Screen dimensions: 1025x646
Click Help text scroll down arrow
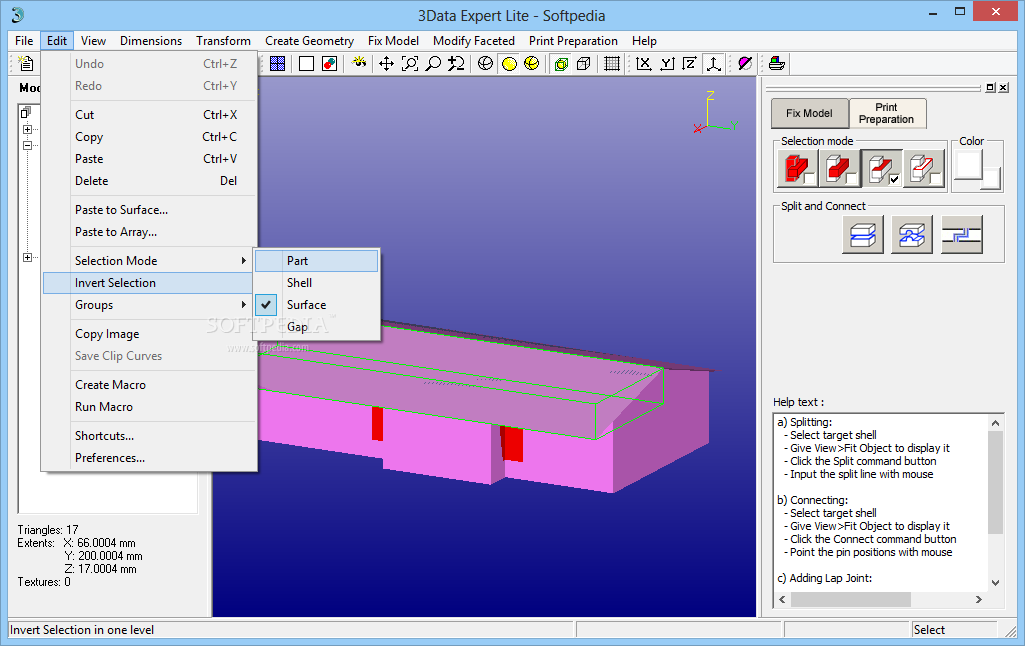995,583
